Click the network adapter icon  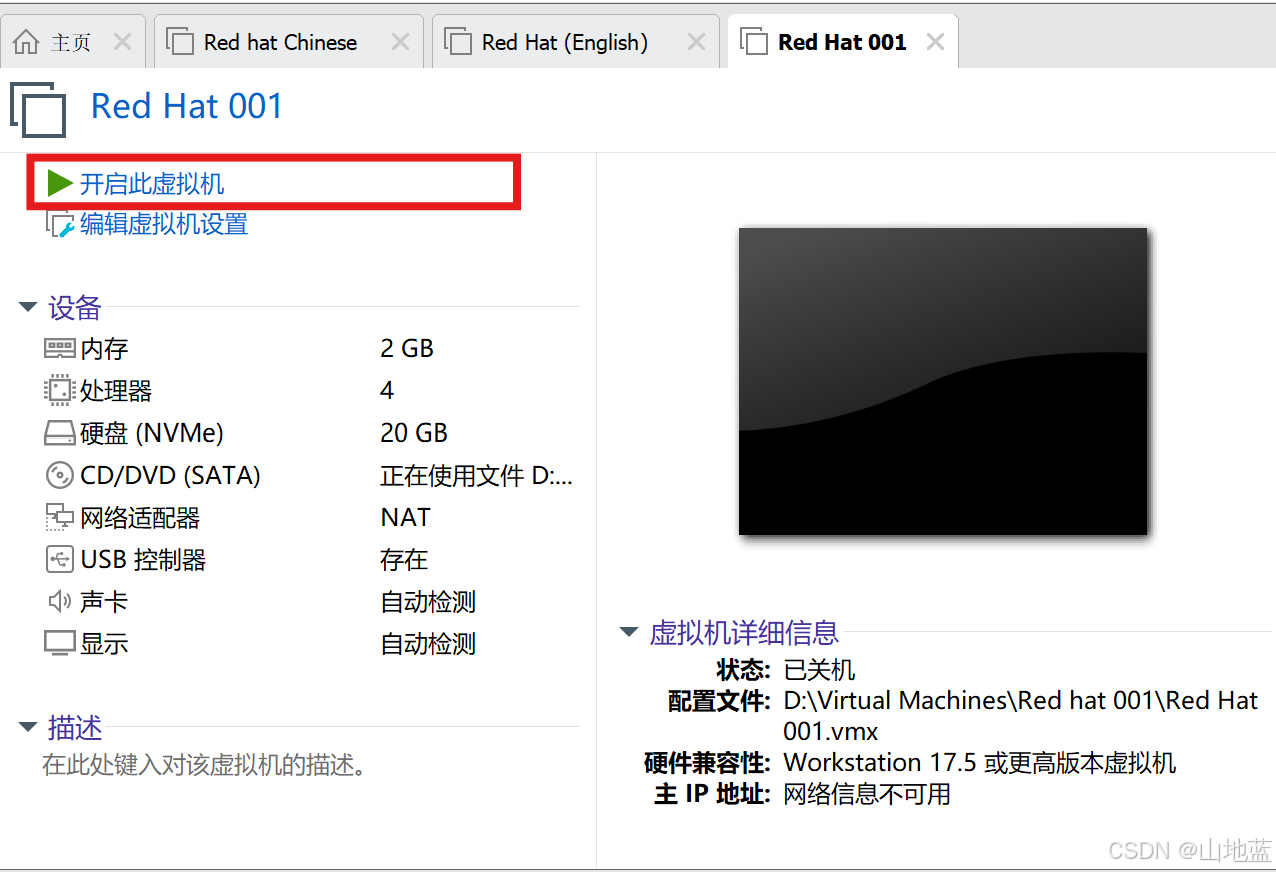(60, 517)
